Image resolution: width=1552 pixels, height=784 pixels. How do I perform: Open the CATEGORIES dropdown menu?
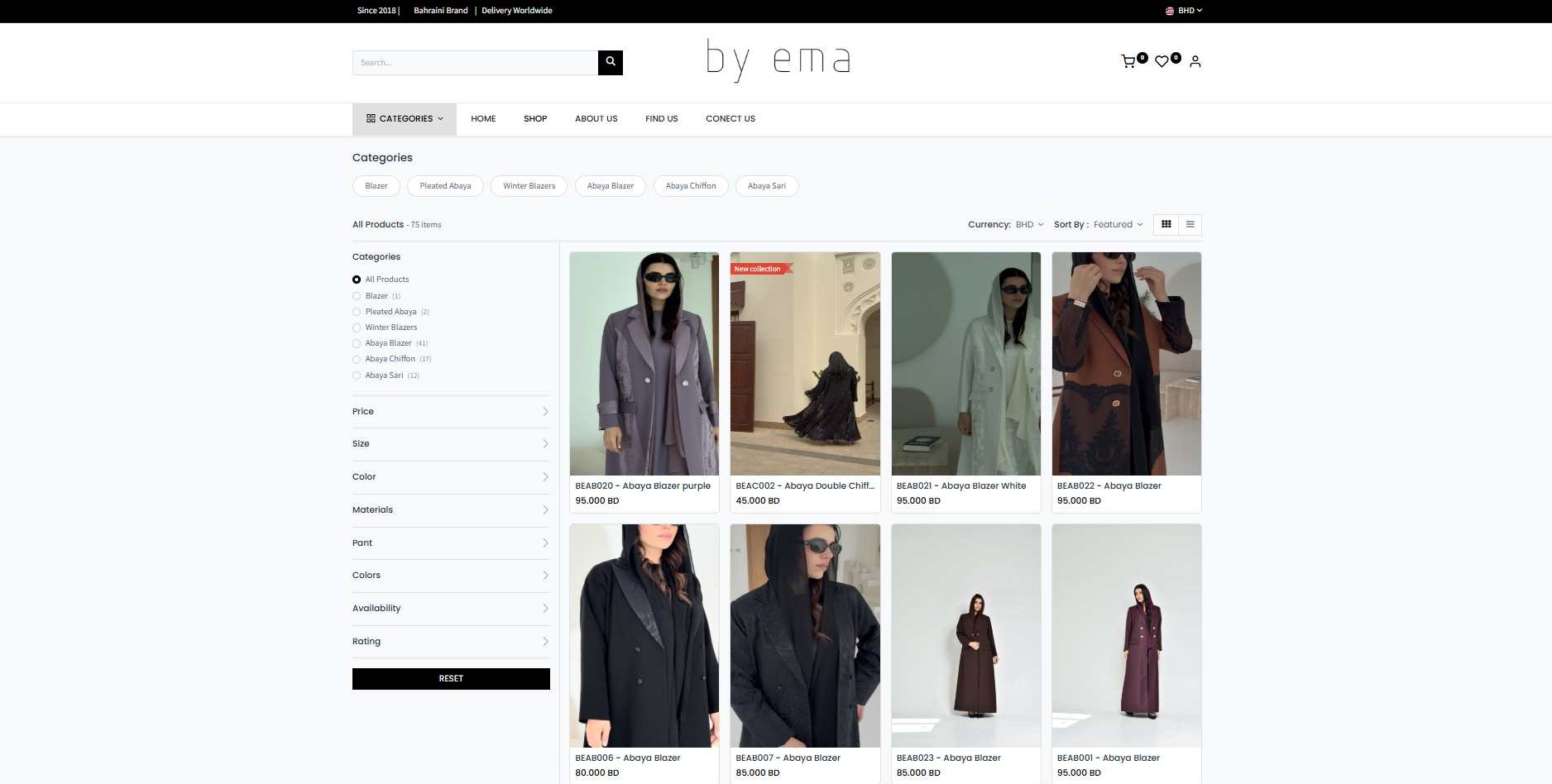[x=405, y=119]
